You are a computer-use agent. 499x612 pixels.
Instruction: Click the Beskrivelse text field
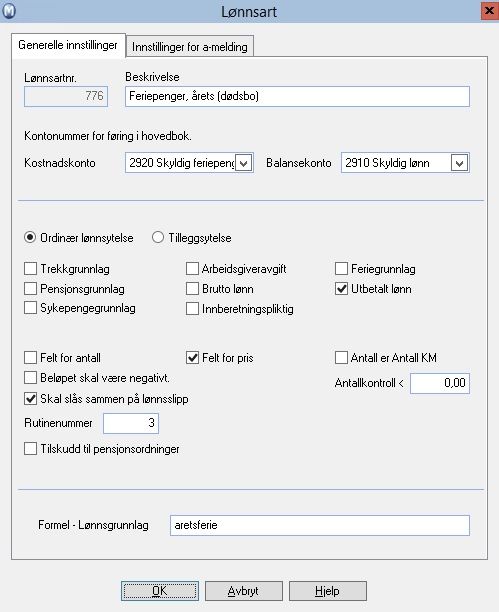(297, 96)
